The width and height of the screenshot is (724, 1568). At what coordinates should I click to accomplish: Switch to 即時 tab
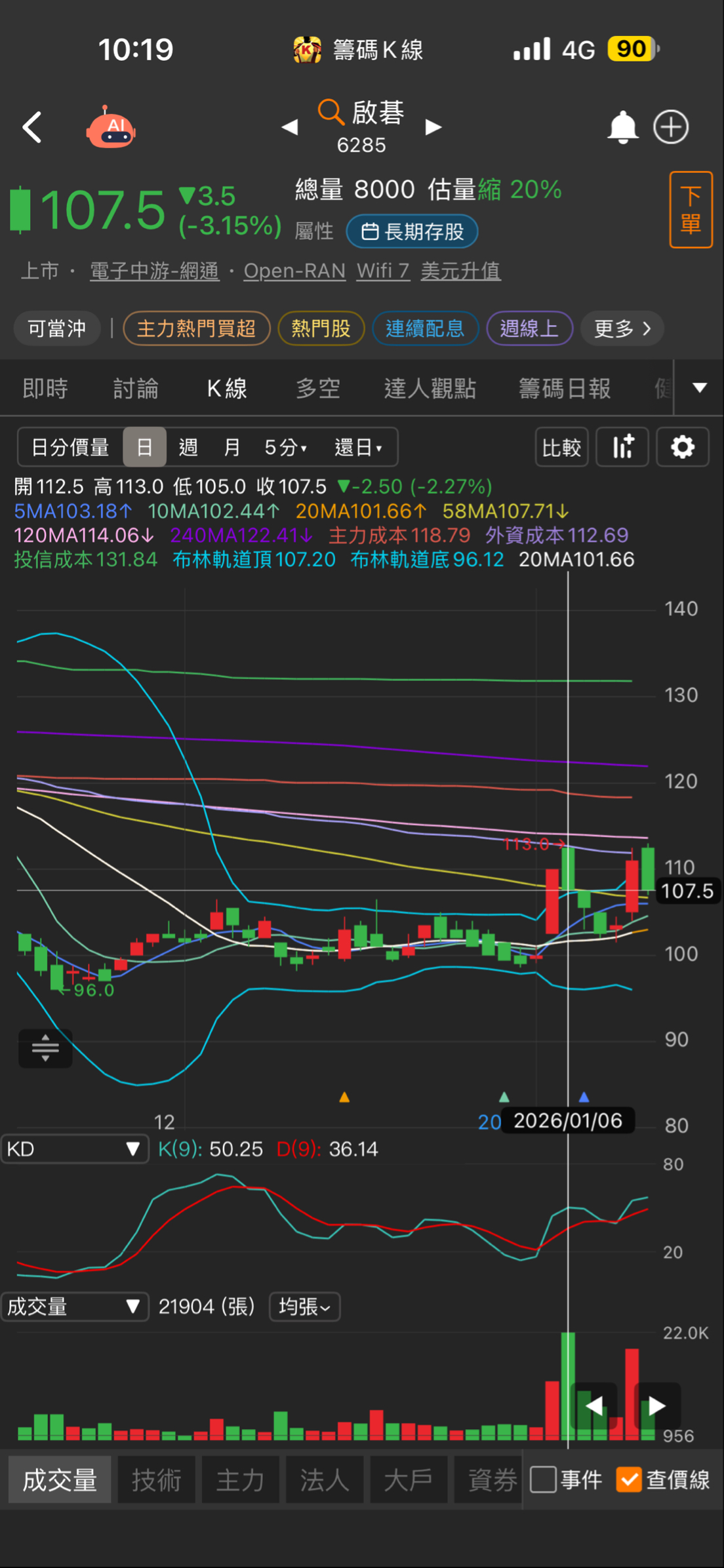pos(45,389)
